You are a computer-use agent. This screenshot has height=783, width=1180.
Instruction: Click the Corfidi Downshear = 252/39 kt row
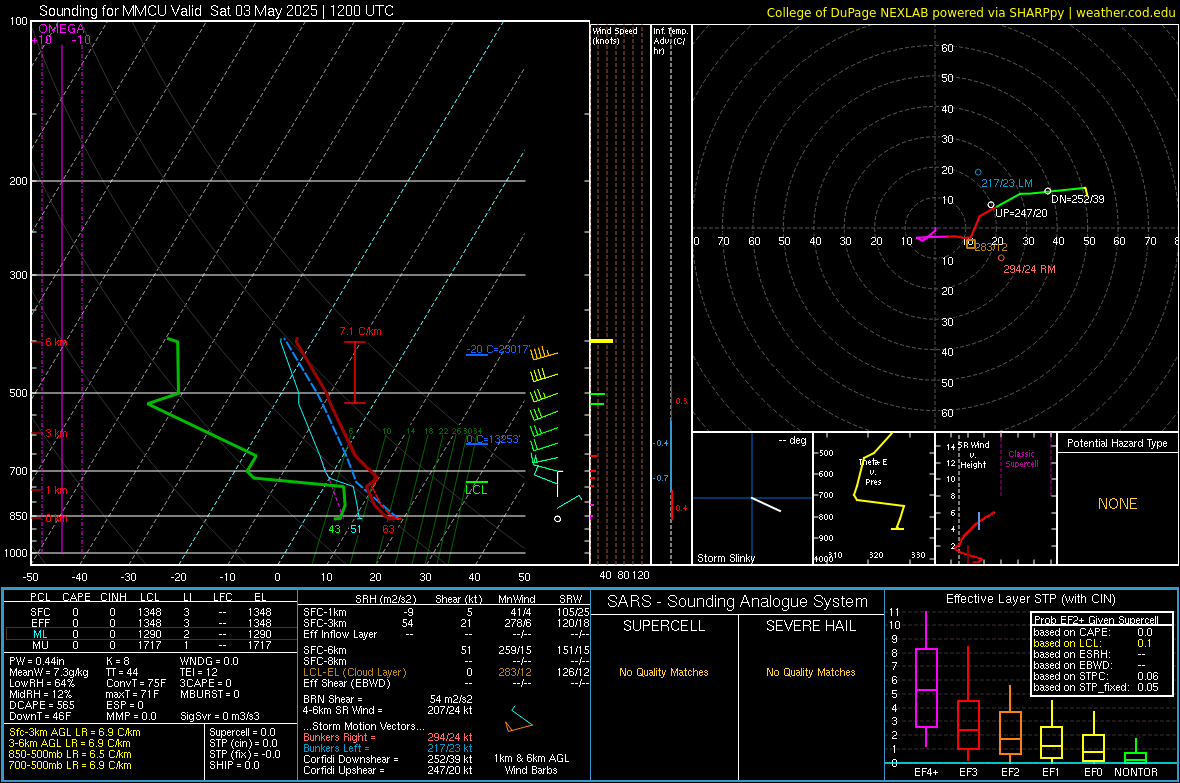[388, 760]
